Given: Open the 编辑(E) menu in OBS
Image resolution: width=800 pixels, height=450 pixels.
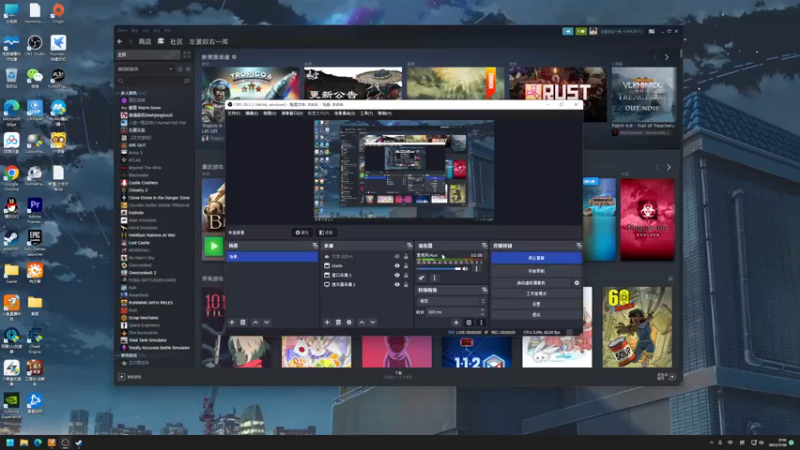Looking at the screenshot, I should [x=252, y=113].
